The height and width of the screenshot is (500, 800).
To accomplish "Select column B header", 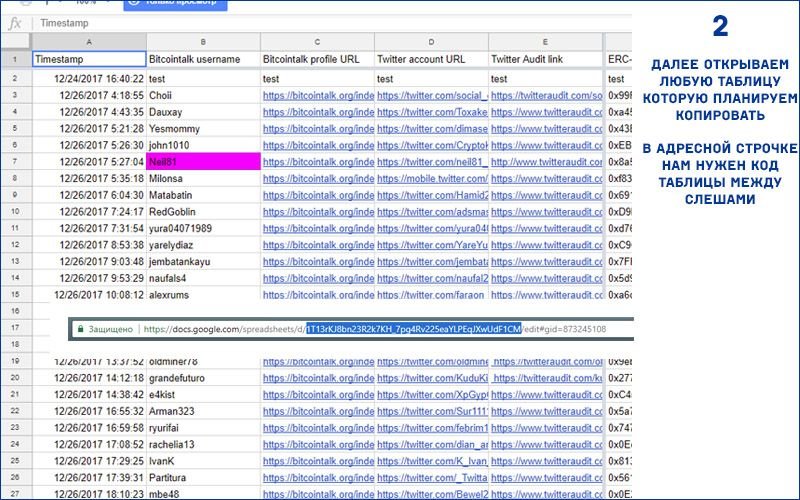I will click(203, 42).
